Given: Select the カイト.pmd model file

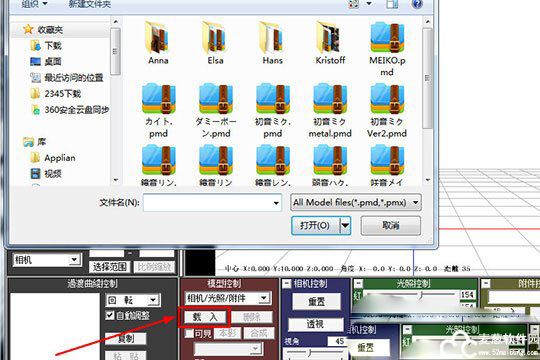Looking at the screenshot, I should tap(158, 110).
